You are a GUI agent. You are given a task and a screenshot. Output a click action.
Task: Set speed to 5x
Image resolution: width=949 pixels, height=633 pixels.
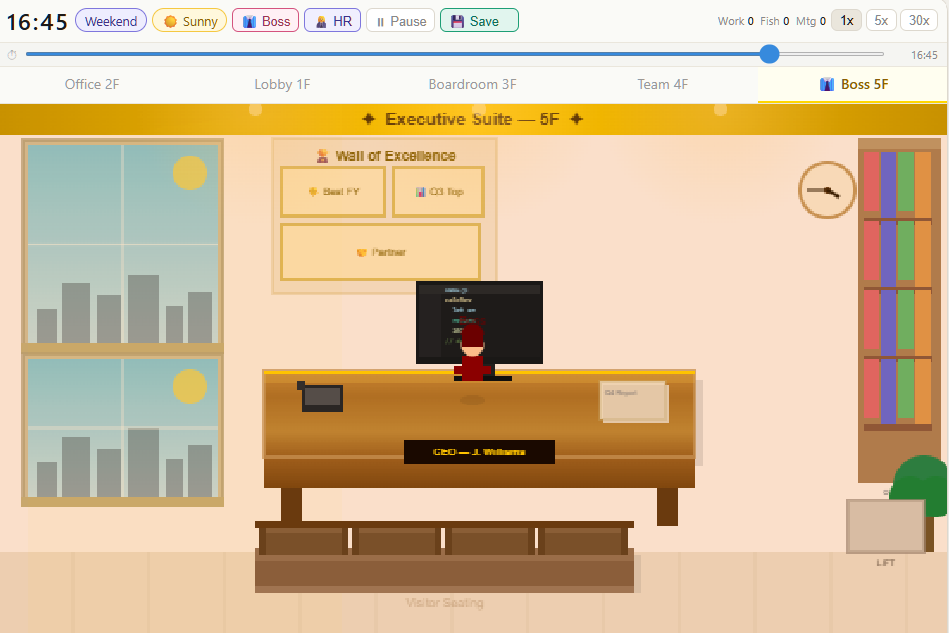point(881,21)
